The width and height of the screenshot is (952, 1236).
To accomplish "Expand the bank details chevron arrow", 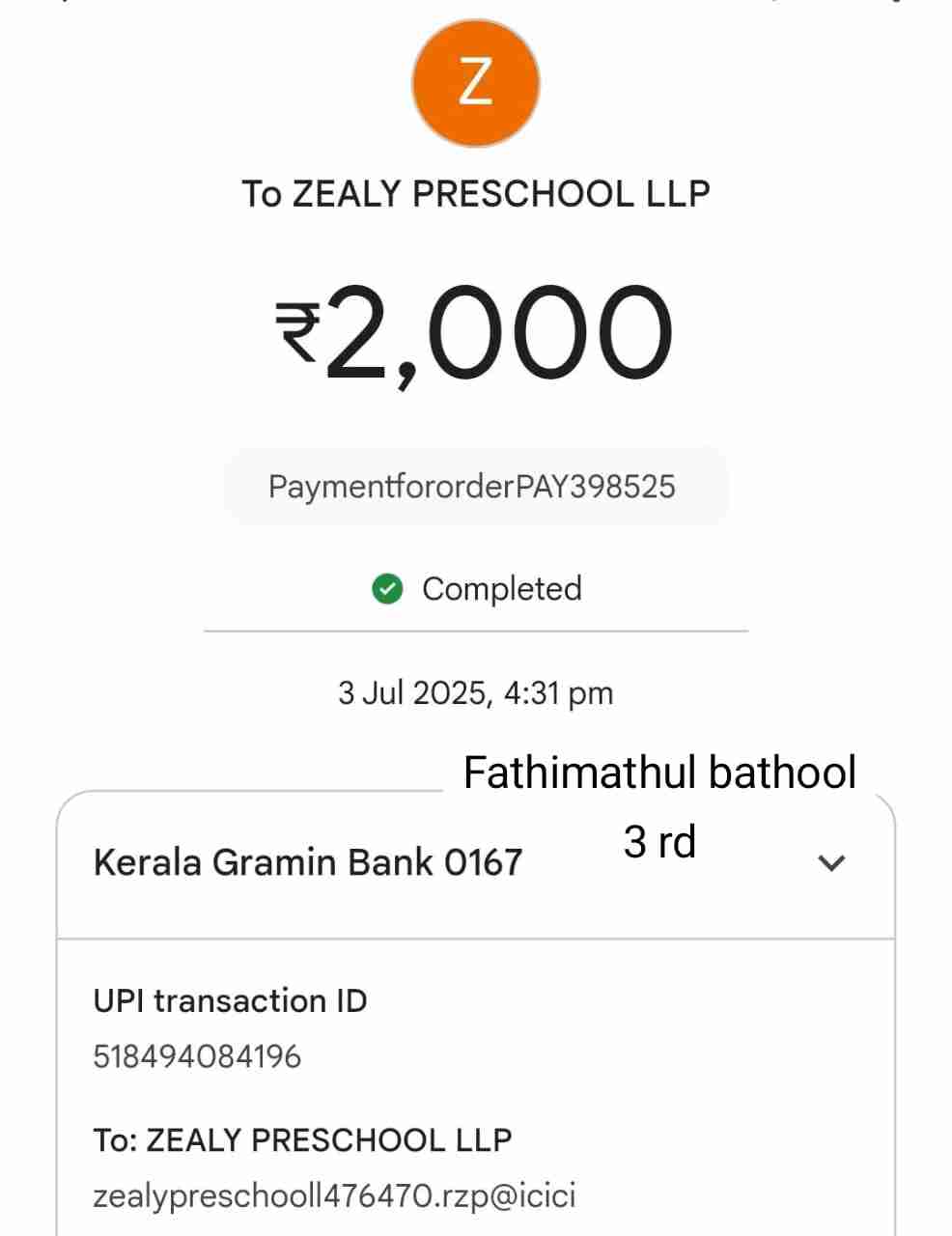I will [x=831, y=862].
